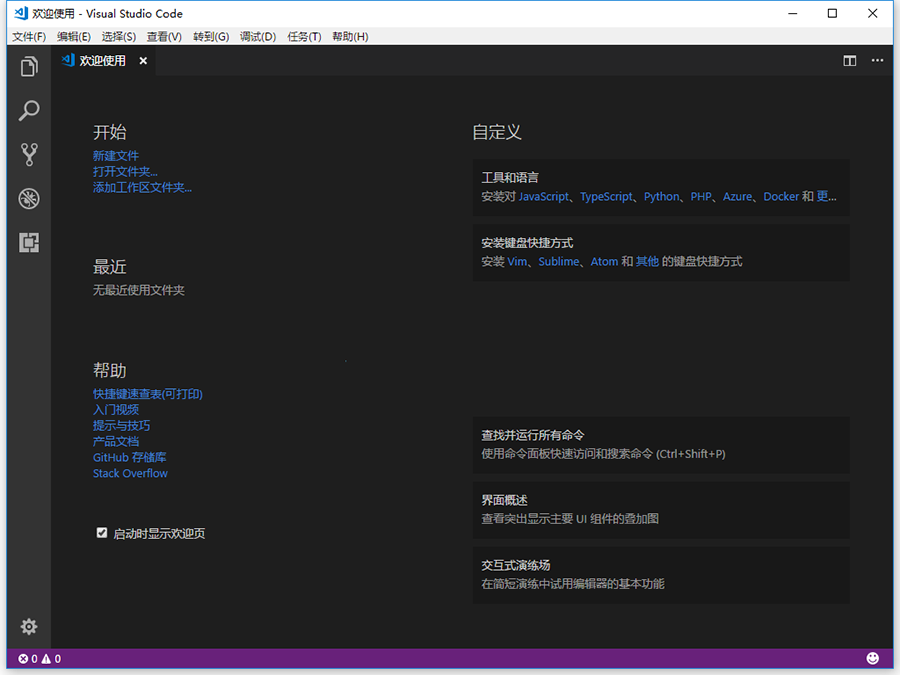Click the 新建文件 link
The image size is (900, 675).
pos(116,156)
